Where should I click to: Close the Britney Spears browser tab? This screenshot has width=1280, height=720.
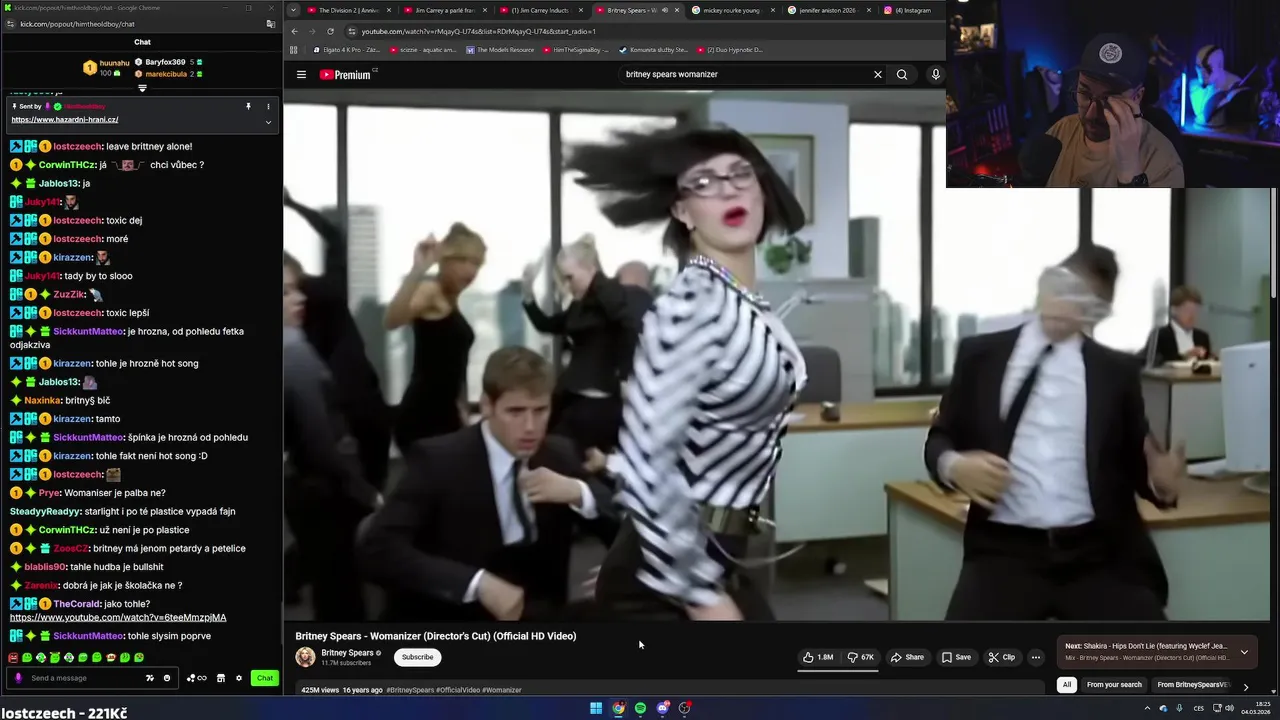point(676,10)
